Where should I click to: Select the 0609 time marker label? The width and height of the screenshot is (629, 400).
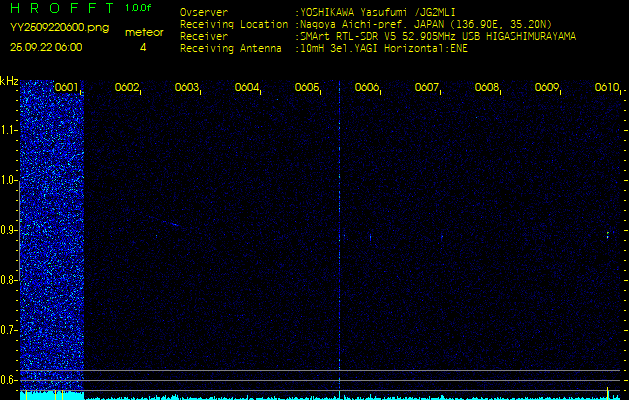[547, 87]
